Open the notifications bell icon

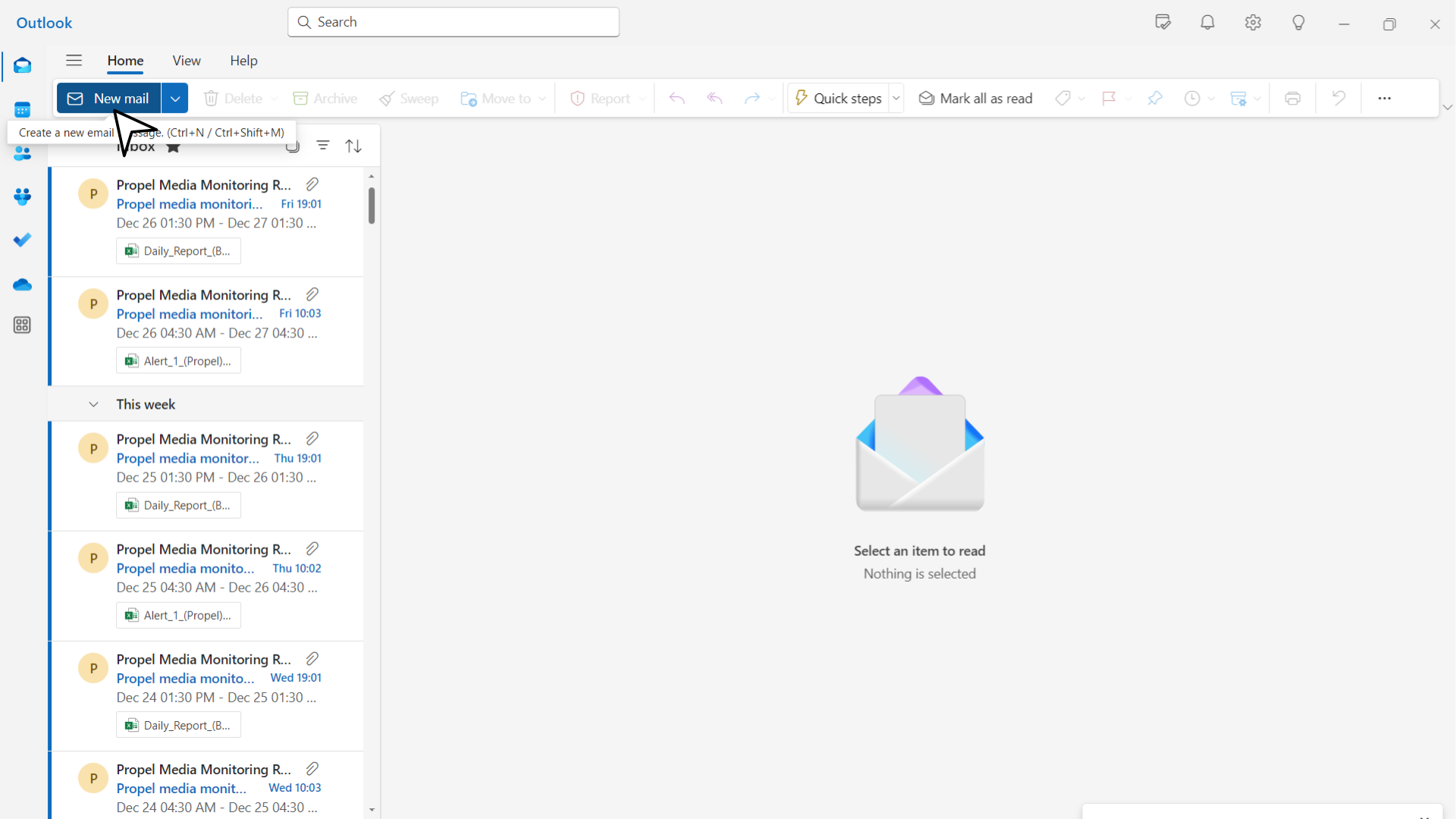click(x=1207, y=22)
